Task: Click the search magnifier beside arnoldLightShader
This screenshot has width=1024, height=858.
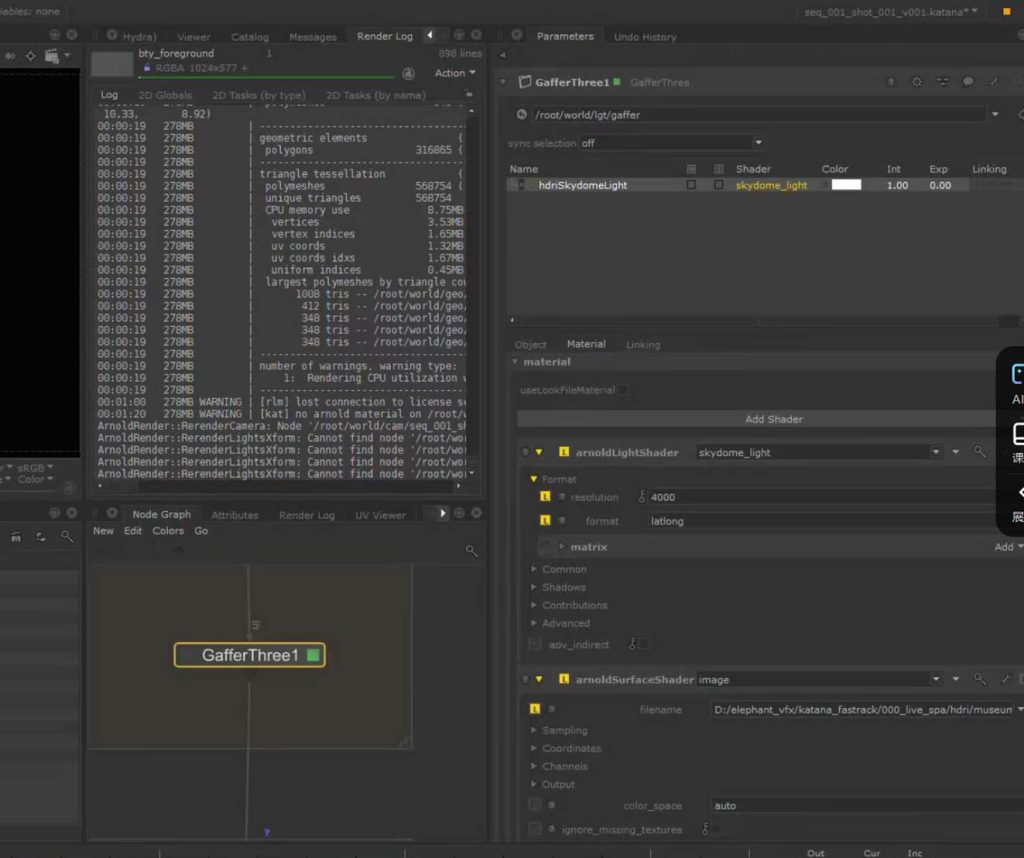Action: (x=980, y=452)
